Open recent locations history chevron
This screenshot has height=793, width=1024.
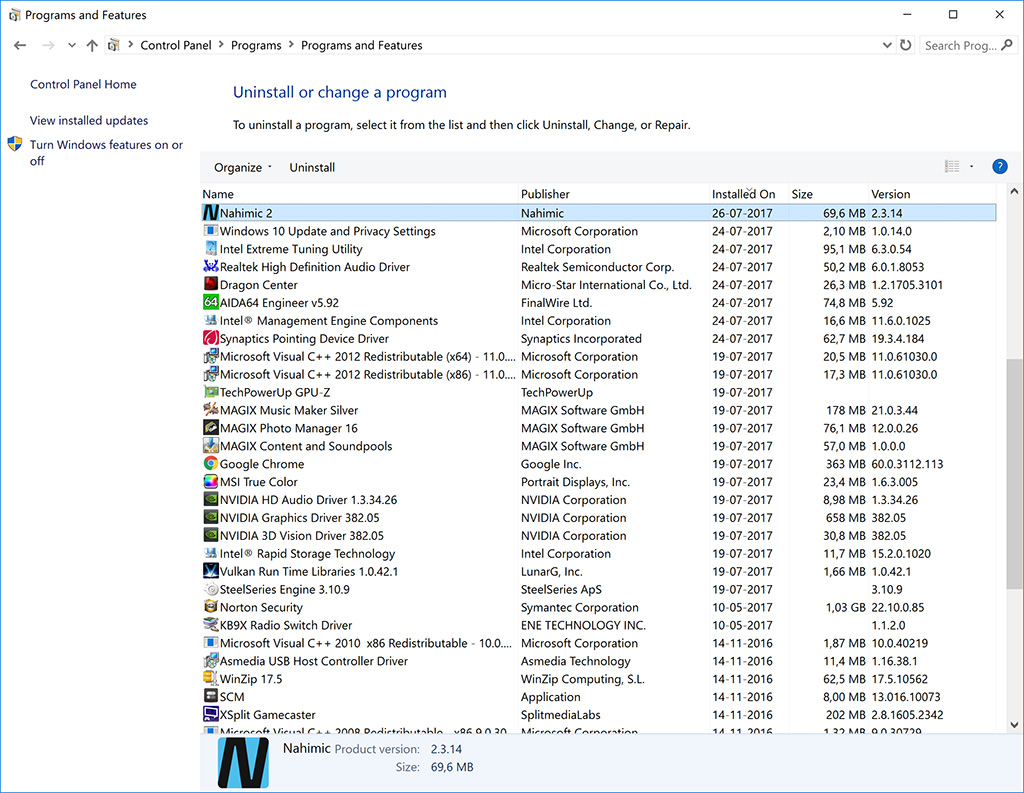click(x=71, y=45)
